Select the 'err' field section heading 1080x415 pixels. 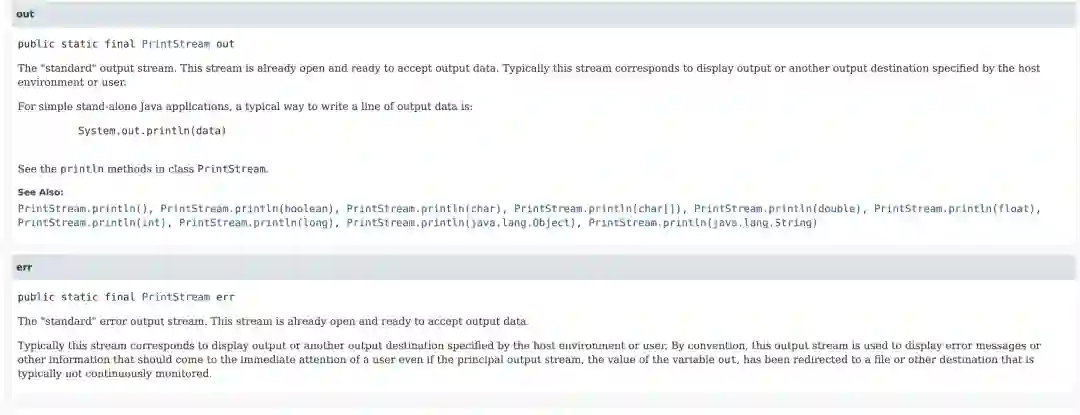(25, 268)
